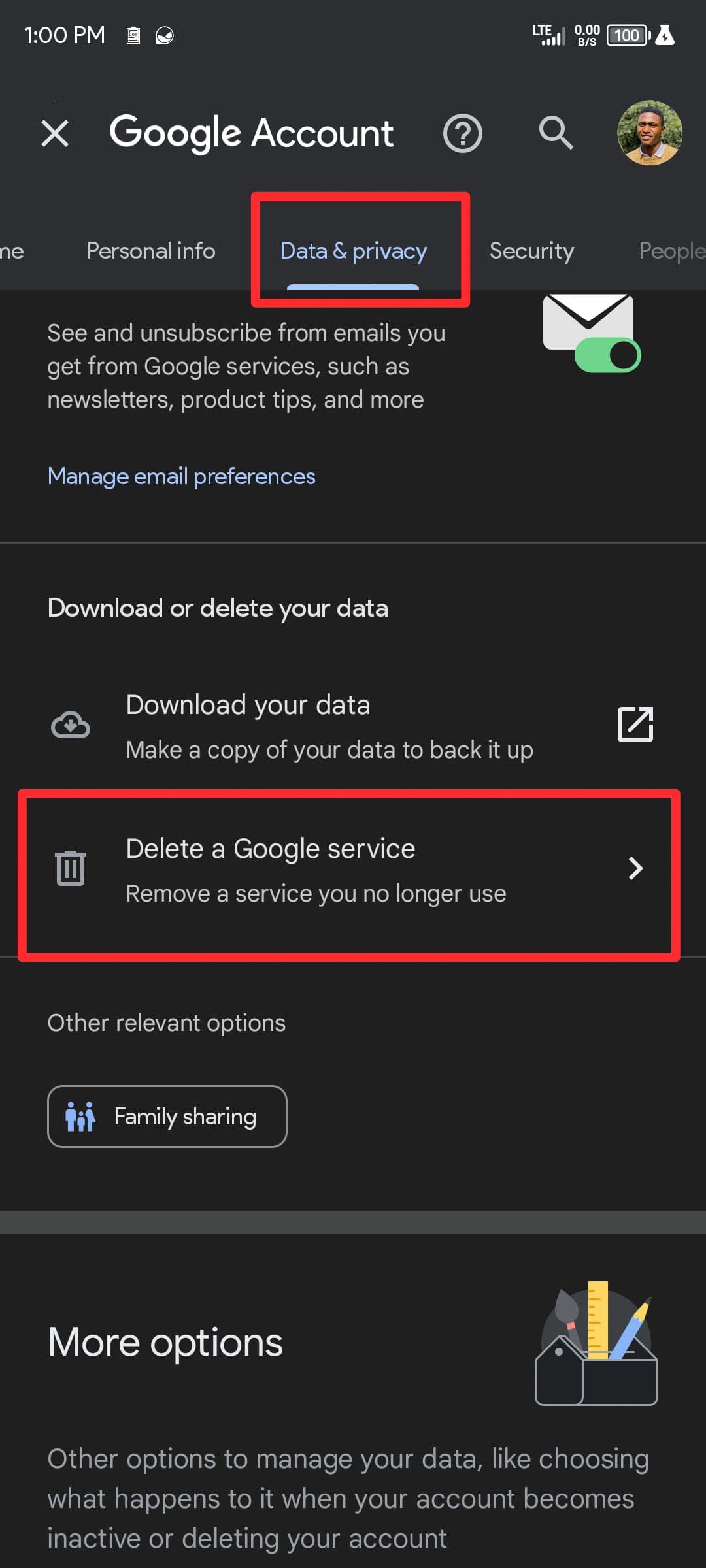
Task: Tap the help question mark icon
Action: click(x=462, y=134)
